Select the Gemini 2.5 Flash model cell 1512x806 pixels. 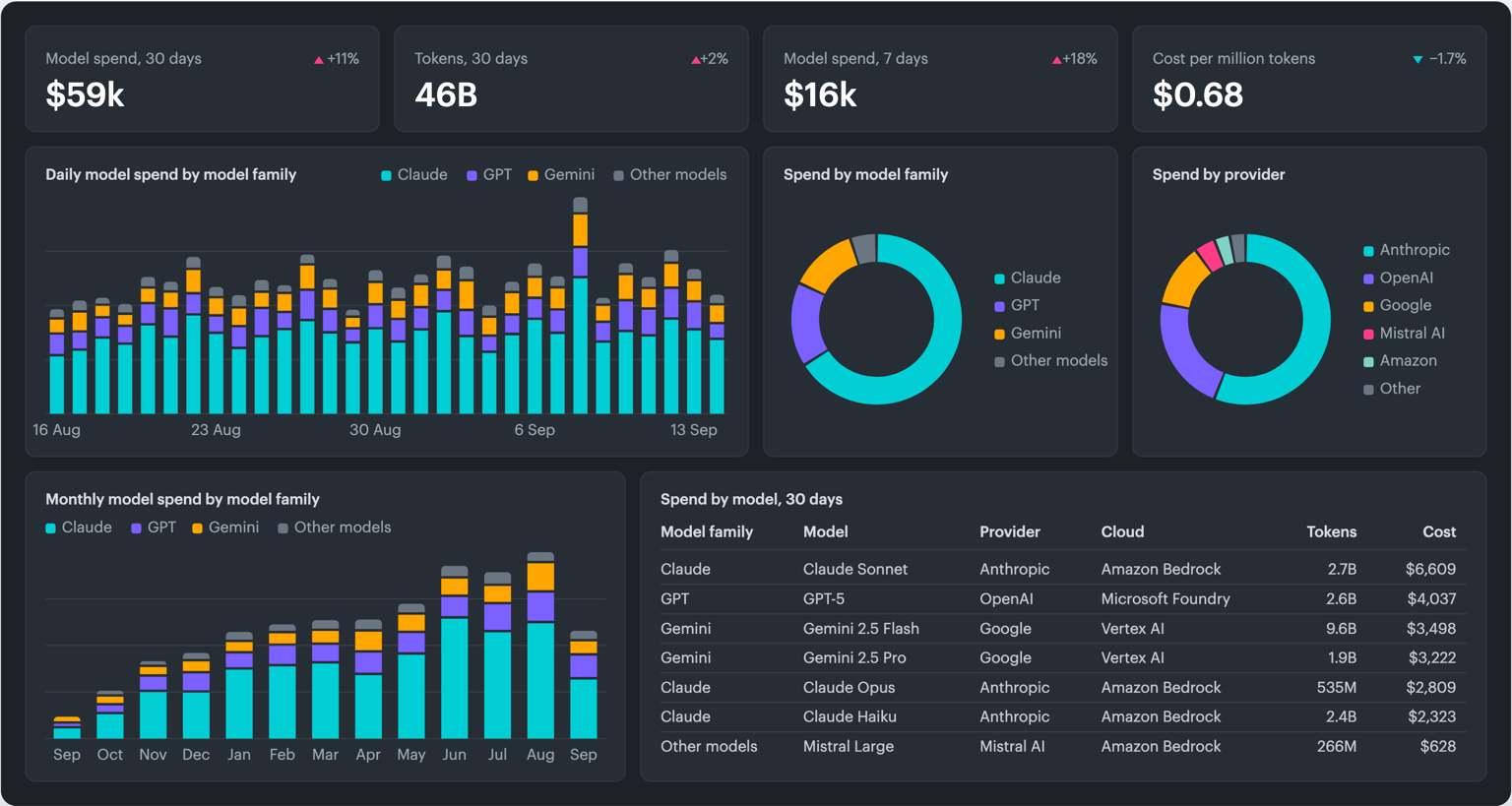pyautogui.click(x=861, y=628)
